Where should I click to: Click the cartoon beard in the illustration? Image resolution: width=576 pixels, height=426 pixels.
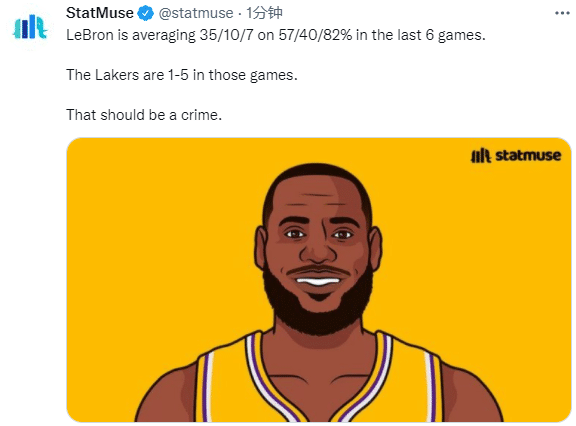[x=318, y=307]
